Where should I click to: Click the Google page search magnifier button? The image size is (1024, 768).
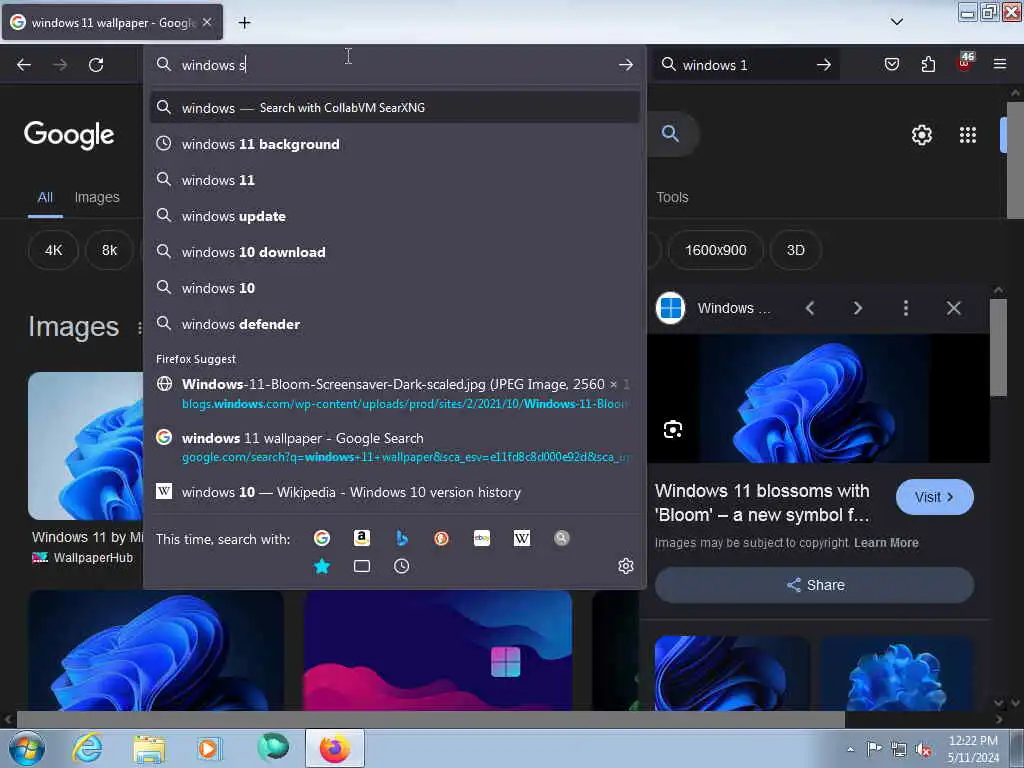[670, 134]
